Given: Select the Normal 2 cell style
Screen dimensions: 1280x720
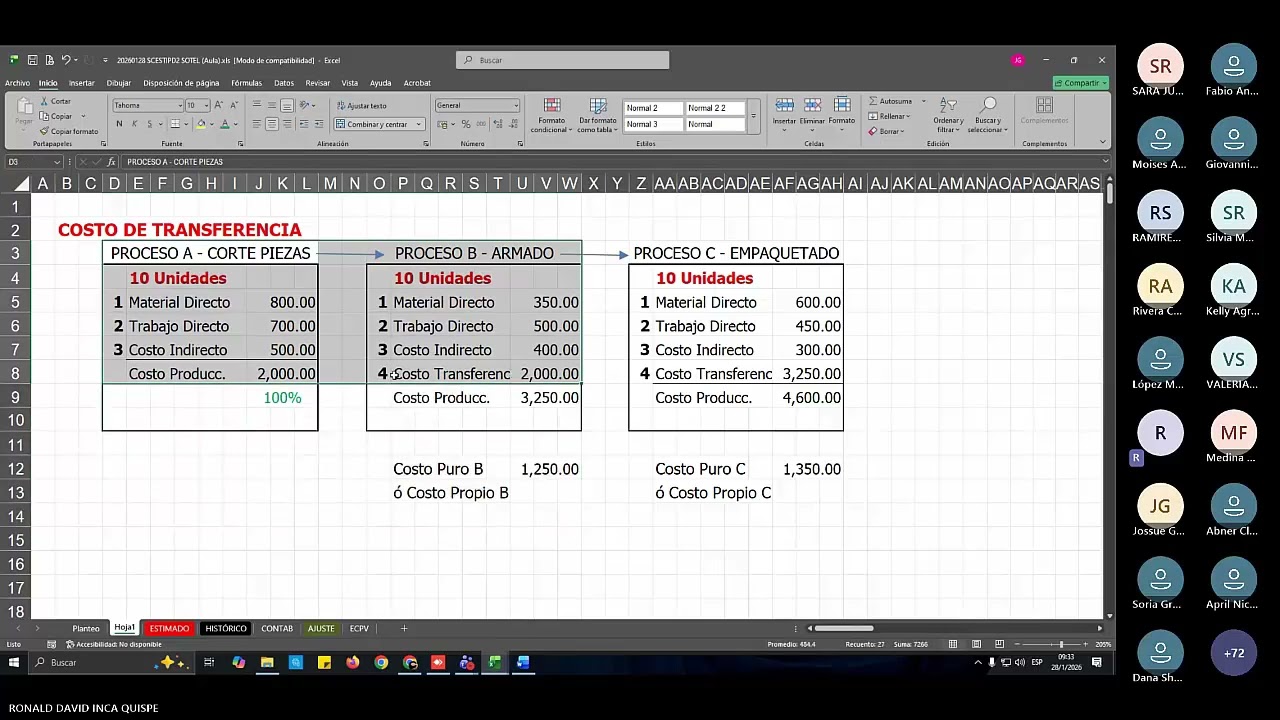Looking at the screenshot, I should click(653, 108).
